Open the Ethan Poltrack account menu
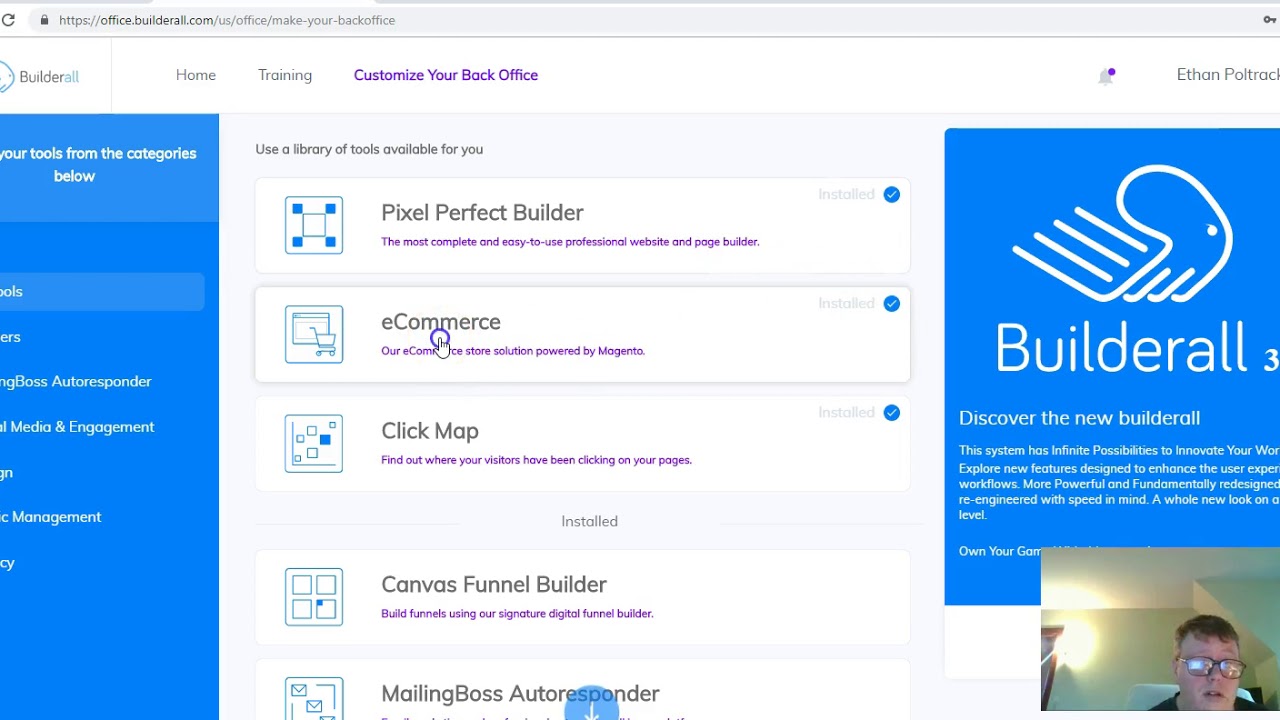Screen dimensions: 1280x720 1228,75
